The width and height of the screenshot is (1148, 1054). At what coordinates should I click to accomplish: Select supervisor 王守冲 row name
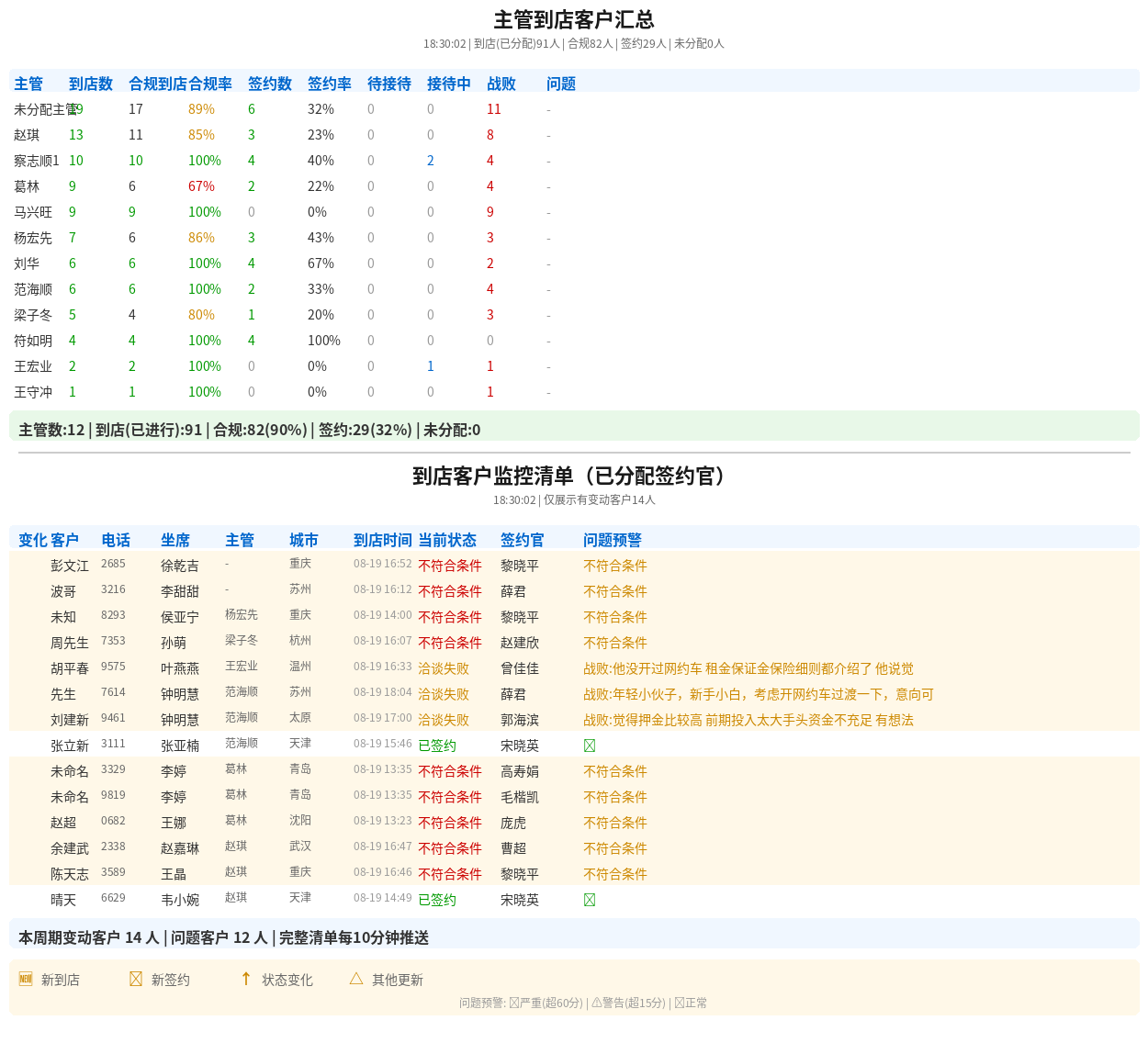[x=33, y=392]
